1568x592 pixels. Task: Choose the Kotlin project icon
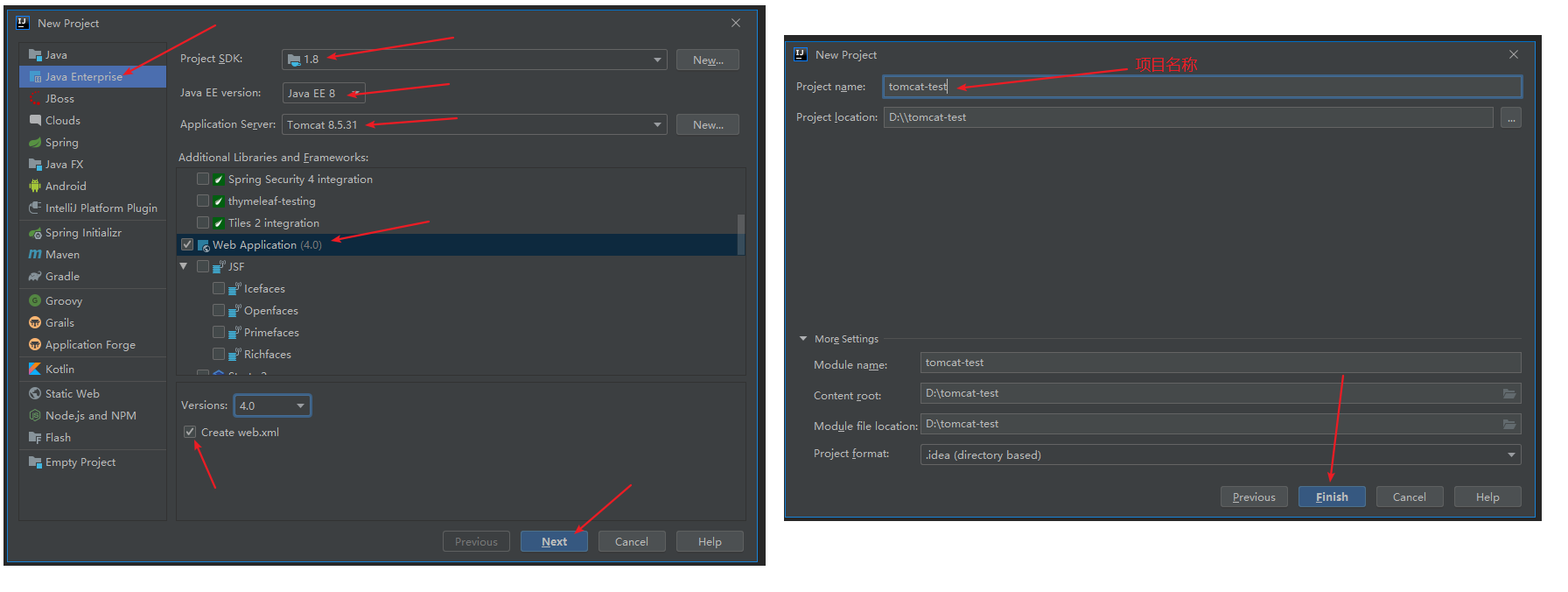pos(35,369)
